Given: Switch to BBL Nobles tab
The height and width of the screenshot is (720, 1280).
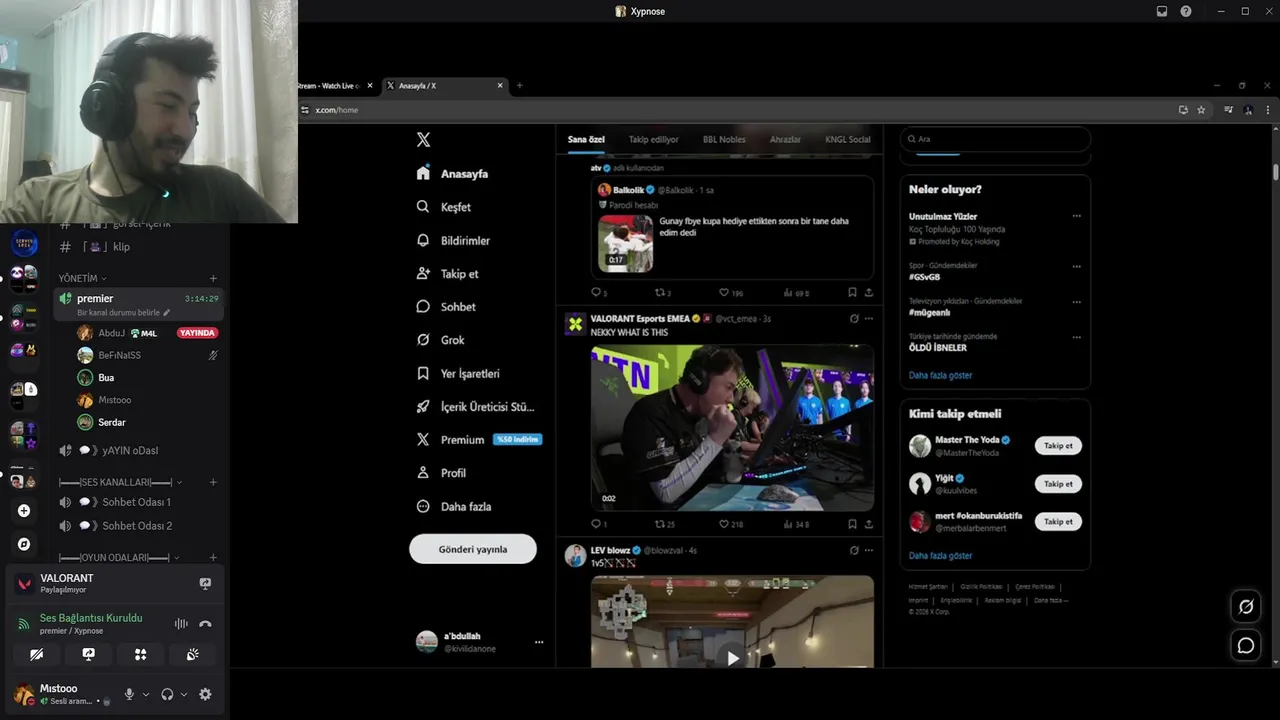Looking at the screenshot, I should click(x=724, y=140).
